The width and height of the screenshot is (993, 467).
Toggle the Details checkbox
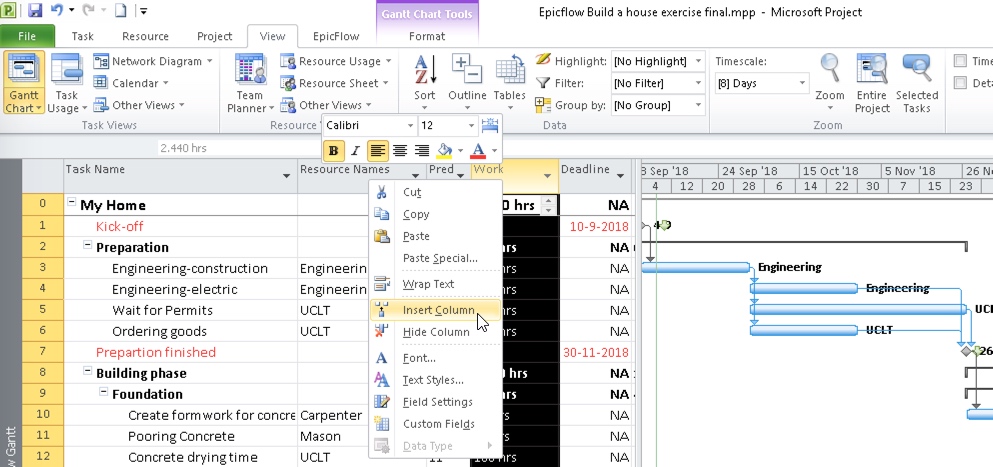(961, 83)
